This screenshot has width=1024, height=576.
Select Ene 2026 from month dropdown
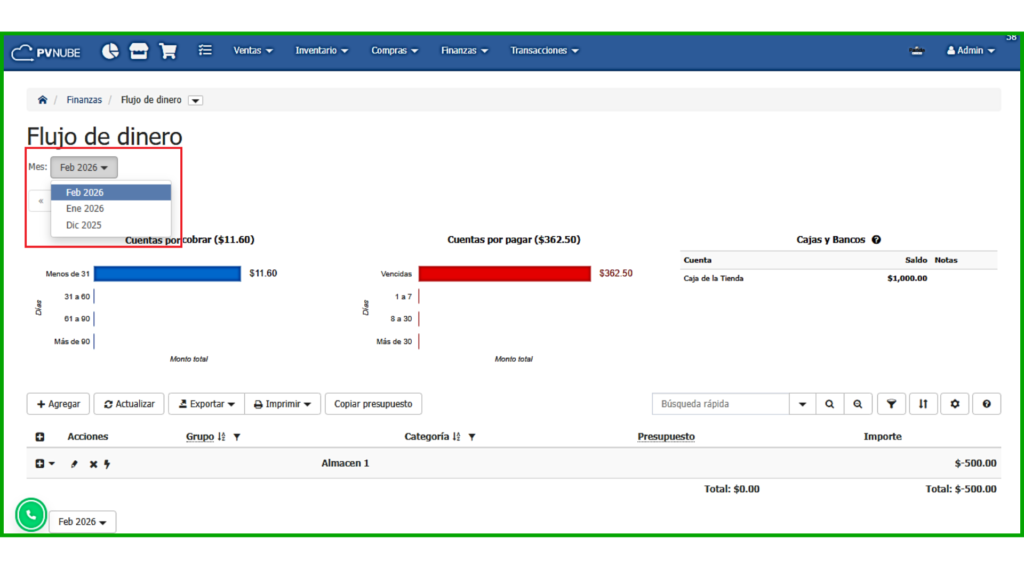tap(85, 209)
